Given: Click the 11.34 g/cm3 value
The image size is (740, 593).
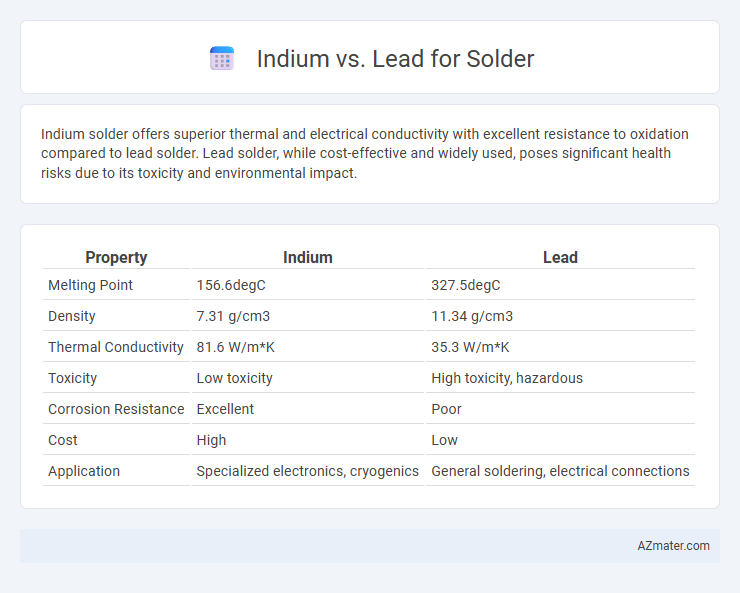Looking at the screenshot, I should (x=472, y=316).
